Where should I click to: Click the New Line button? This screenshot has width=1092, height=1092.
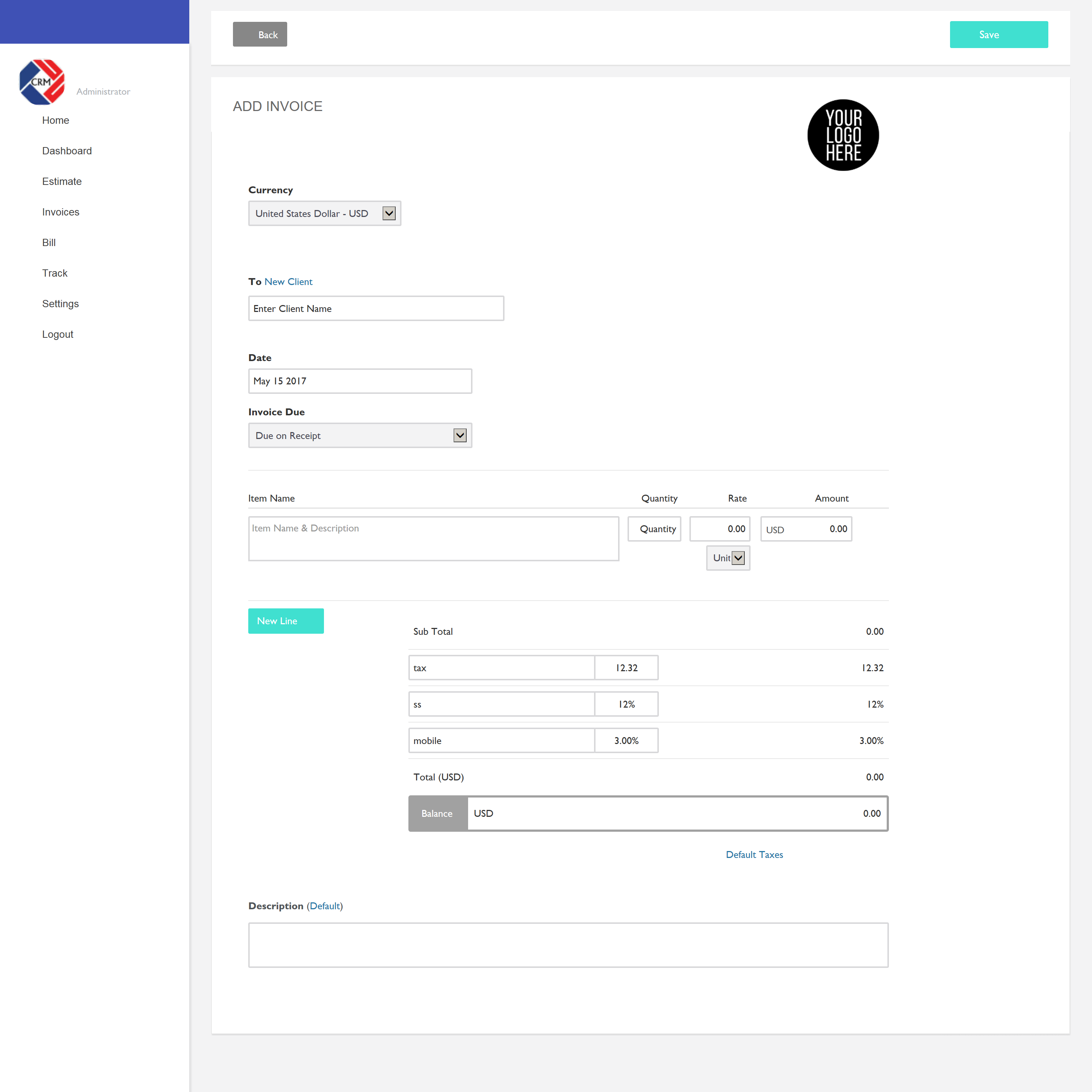(x=285, y=620)
